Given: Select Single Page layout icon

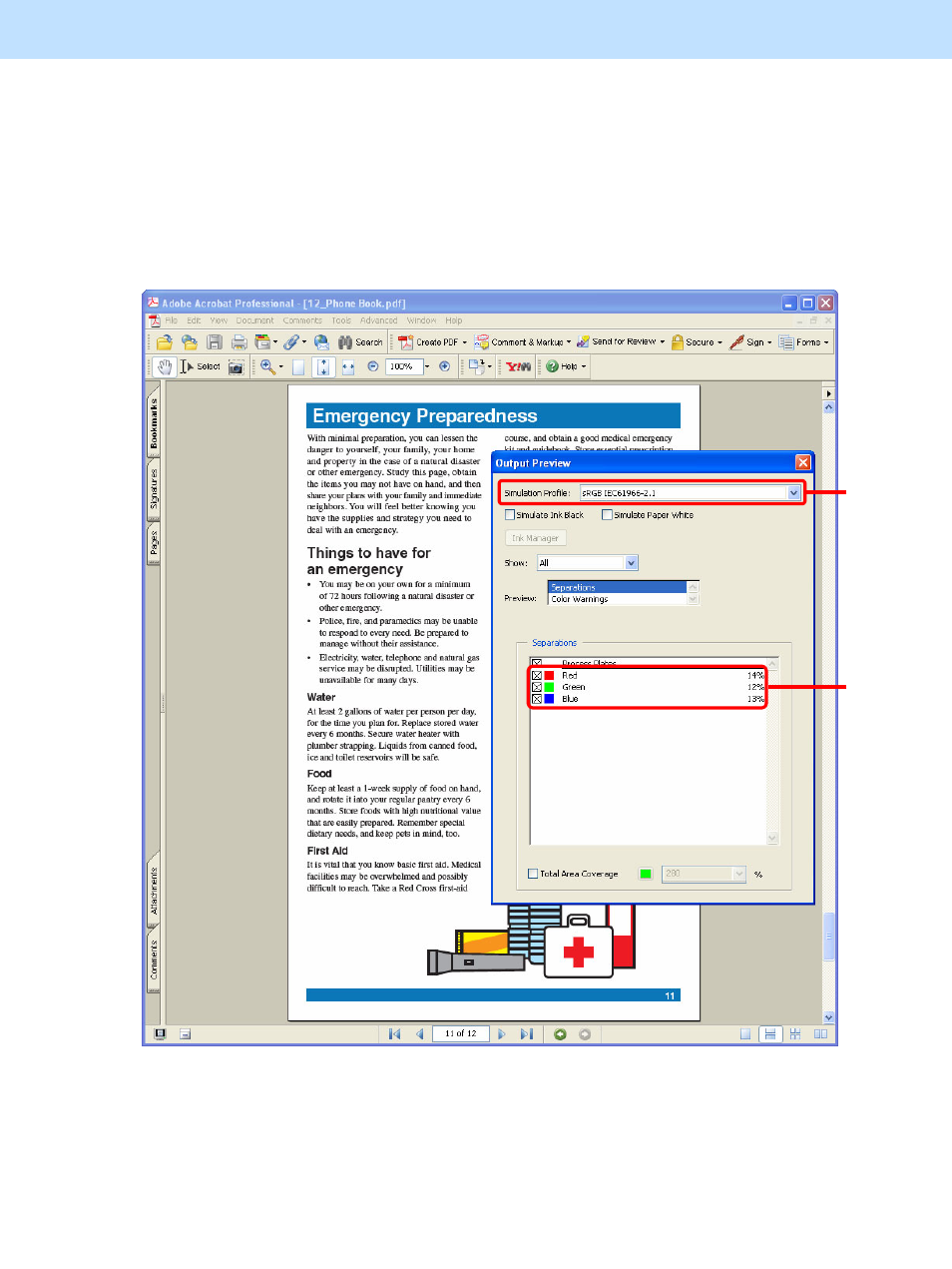Looking at the screenshot, I should click(x=745, y=1034).
